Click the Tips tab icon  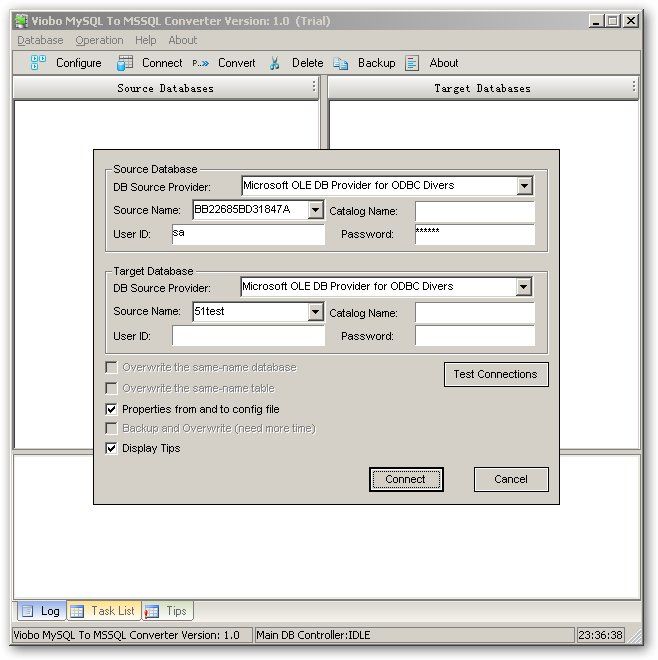(152, 611)
